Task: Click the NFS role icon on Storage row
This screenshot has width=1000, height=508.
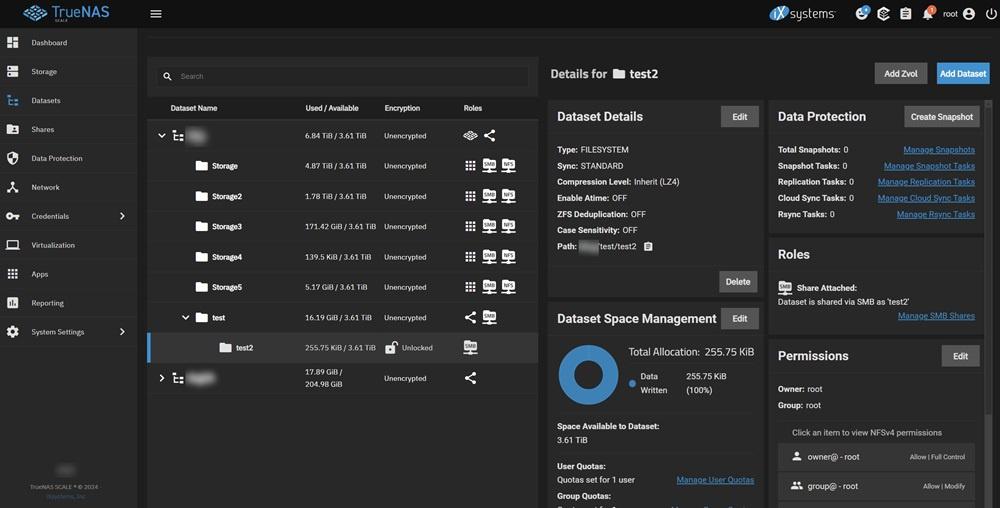Action: tap(508, 166)
